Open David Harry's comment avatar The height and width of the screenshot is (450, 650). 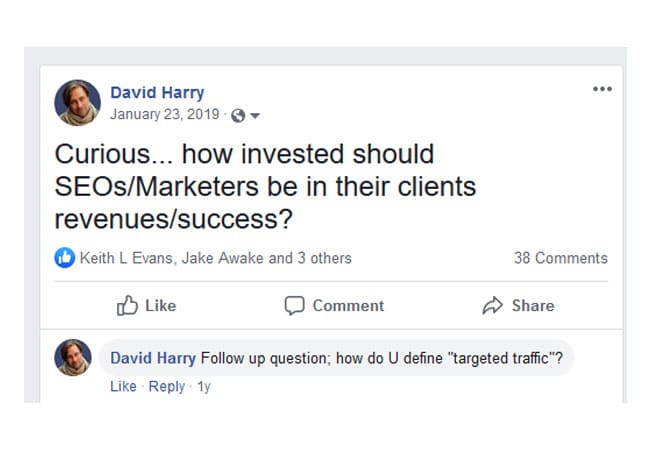tap(73, 358)
